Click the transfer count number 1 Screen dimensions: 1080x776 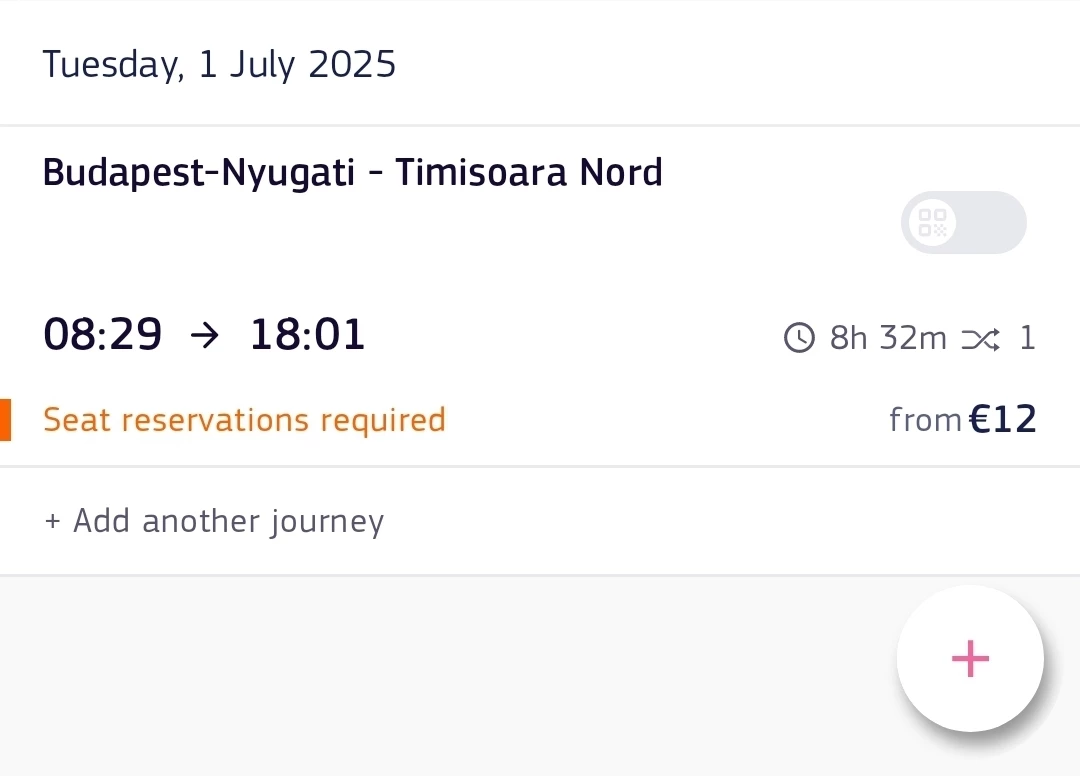coord(1027,338)
